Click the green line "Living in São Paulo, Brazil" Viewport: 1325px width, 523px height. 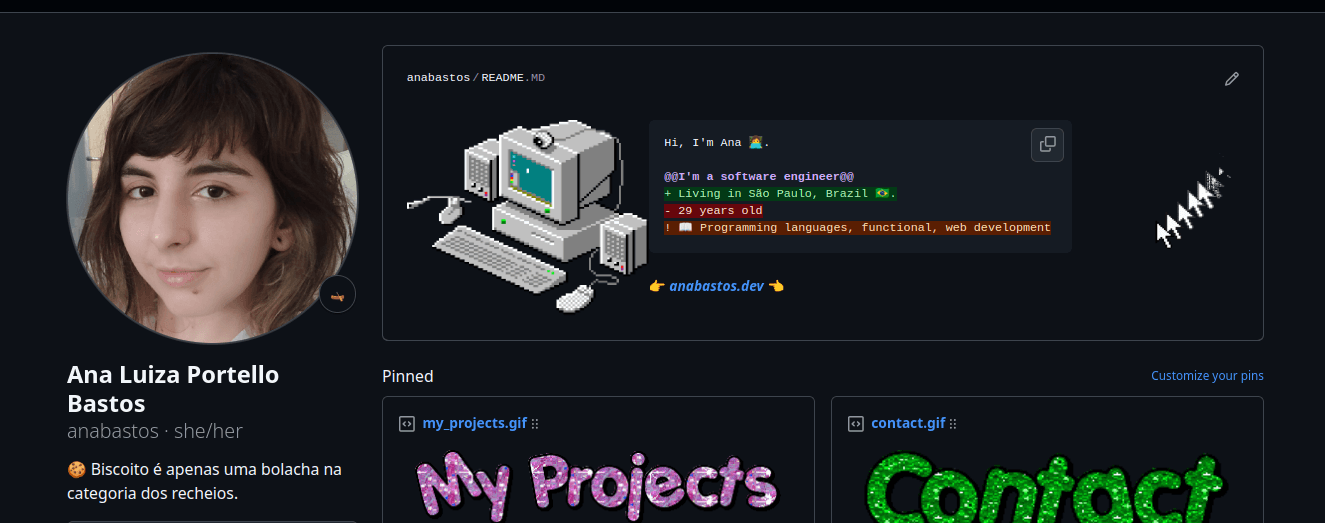(x=780, y=193)
